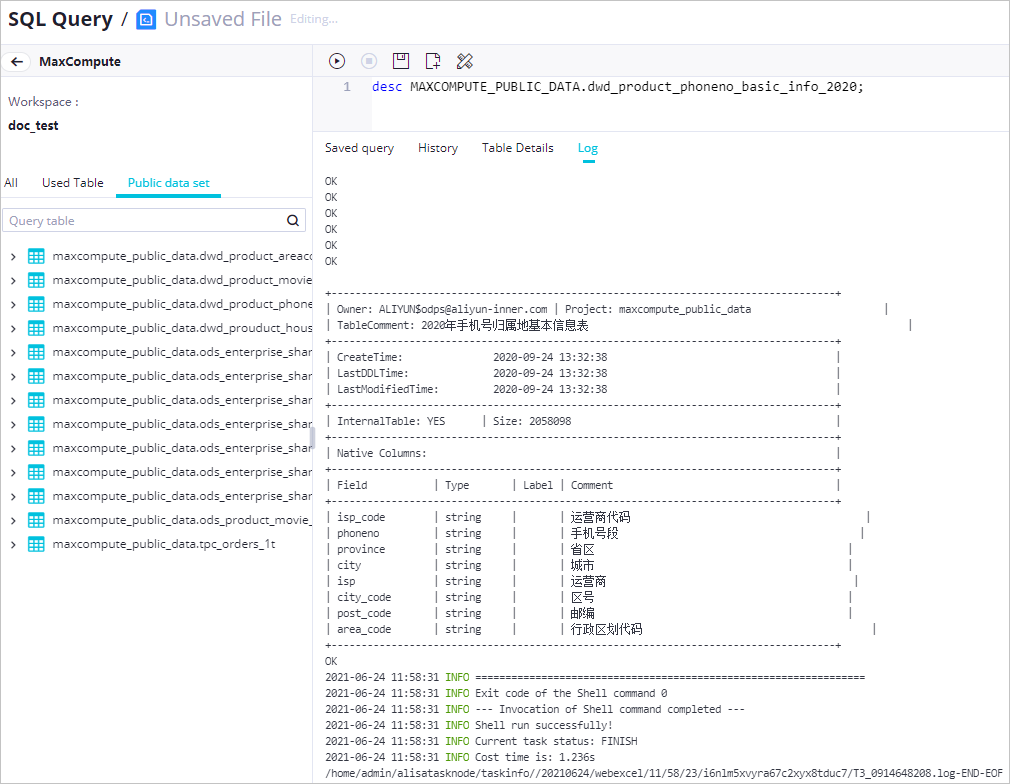Expand the dwd_prouduct_hous table entry
The width and height of the screenshot is (1010, 784).
(x=13, y=327)
